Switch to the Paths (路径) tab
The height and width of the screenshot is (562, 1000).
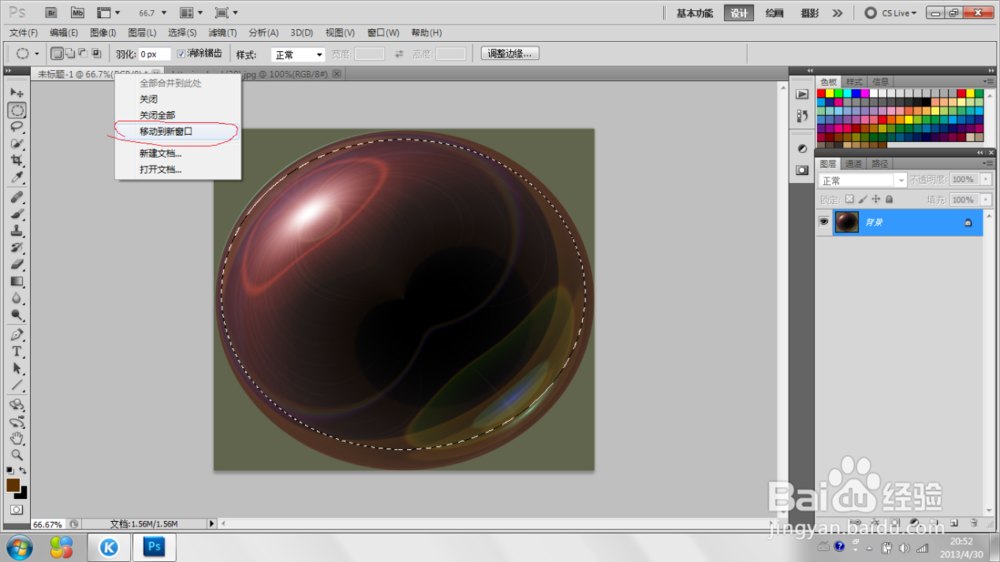(x=879, y=164)
